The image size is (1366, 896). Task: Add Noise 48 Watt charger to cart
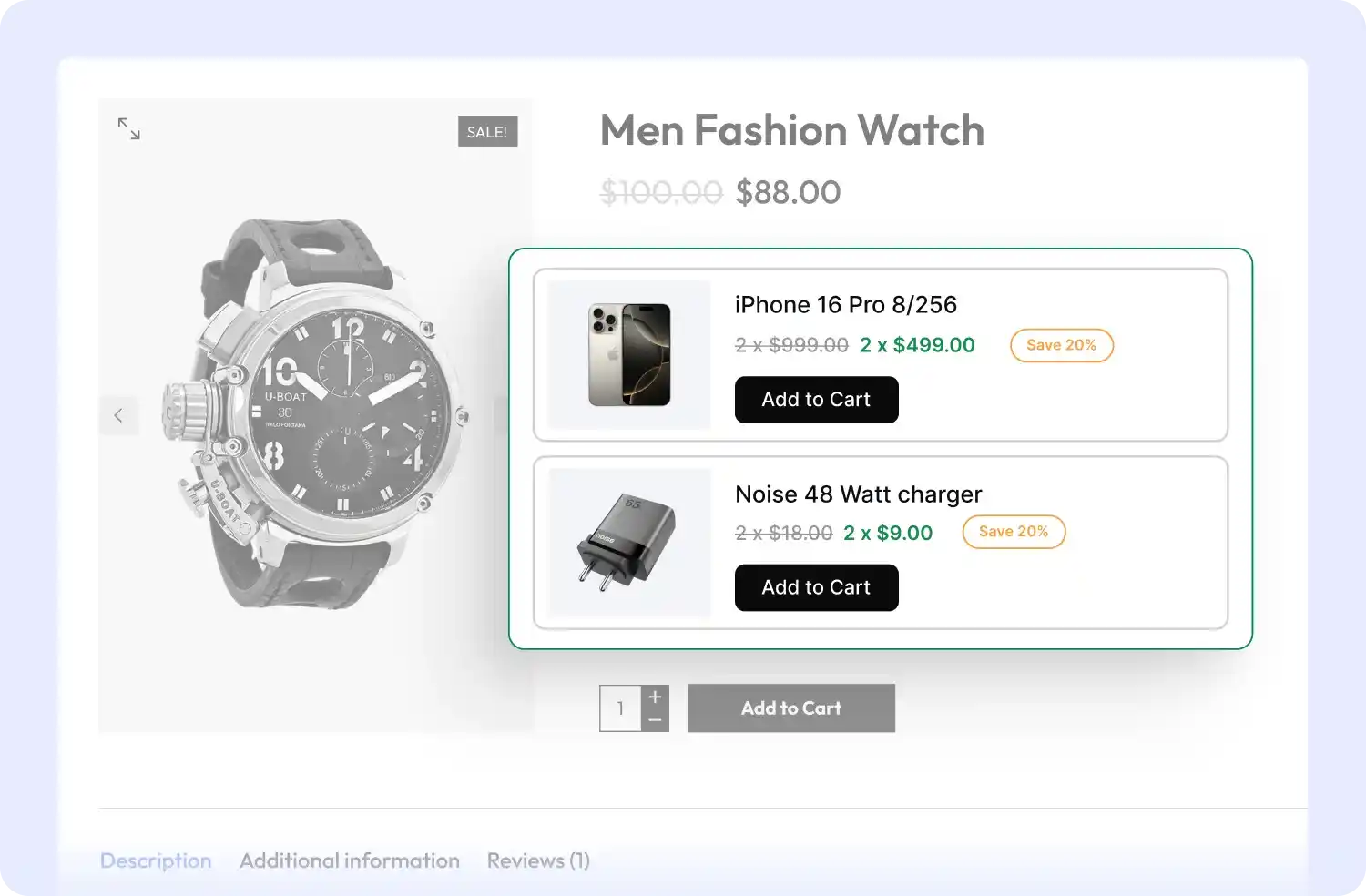tap(816, 588)
